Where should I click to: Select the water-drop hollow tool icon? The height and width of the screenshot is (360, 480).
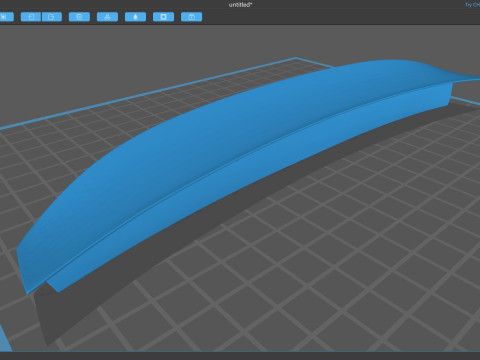click(135, 17)
